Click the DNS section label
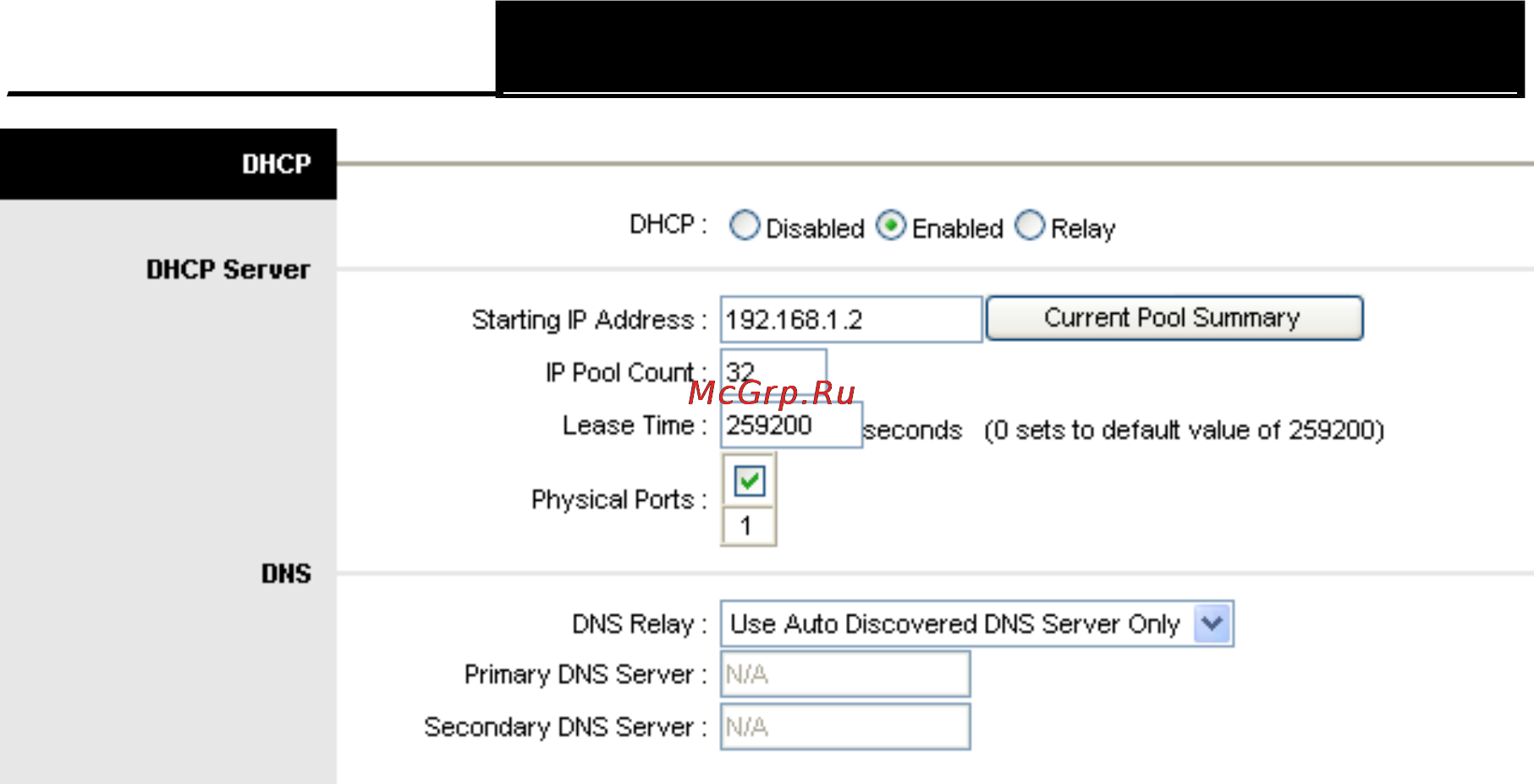 [x=286, y=574]
